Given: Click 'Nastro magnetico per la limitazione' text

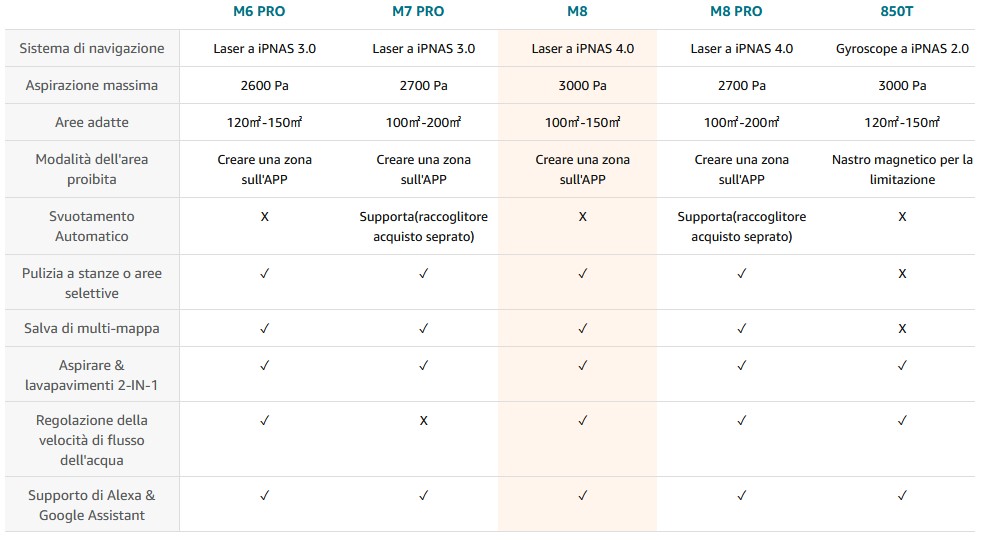Looking at the screenshot, I should tap(902, 170).
